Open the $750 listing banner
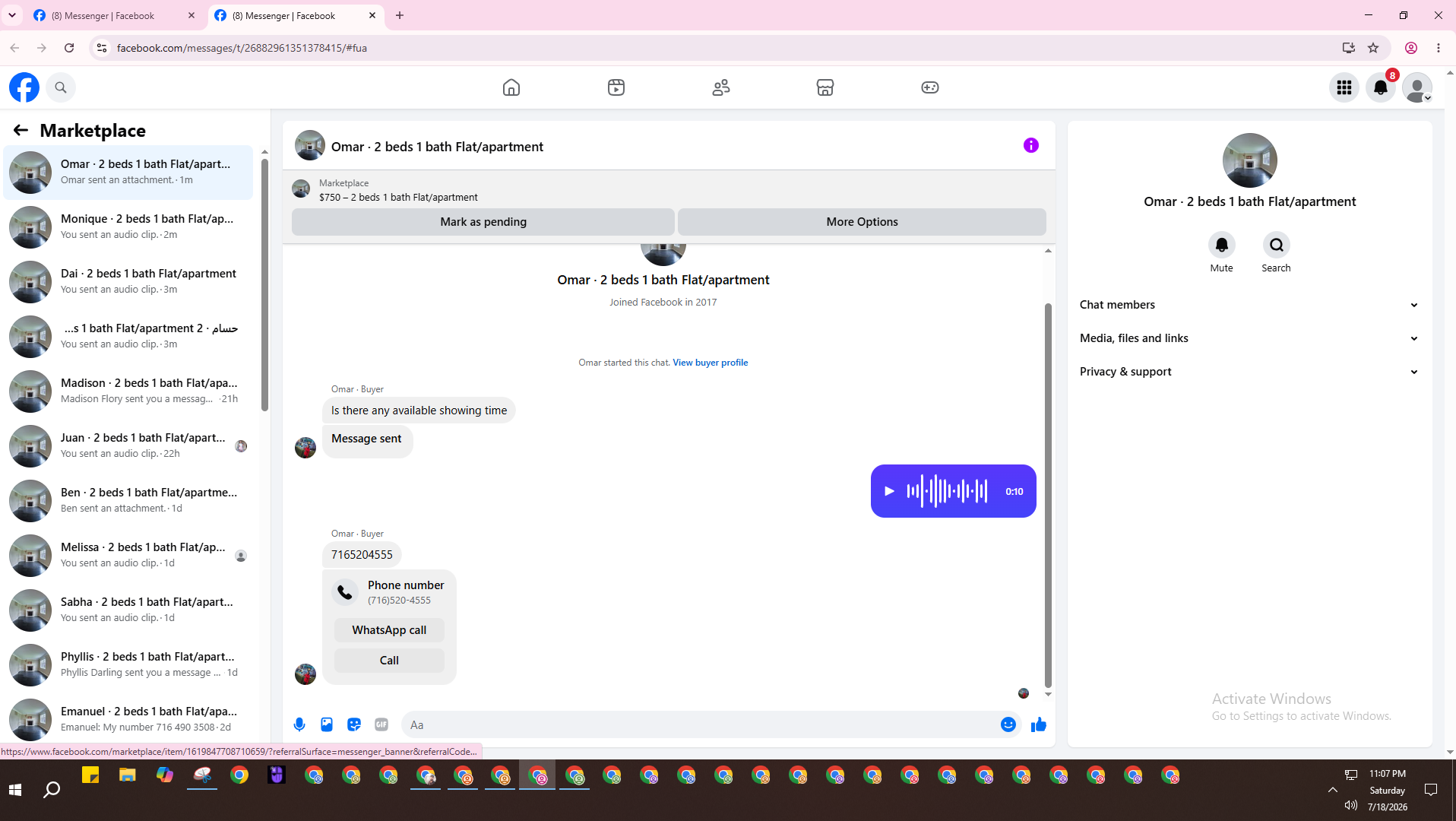This screenshot has height=821, width=1456. point(669,190)
